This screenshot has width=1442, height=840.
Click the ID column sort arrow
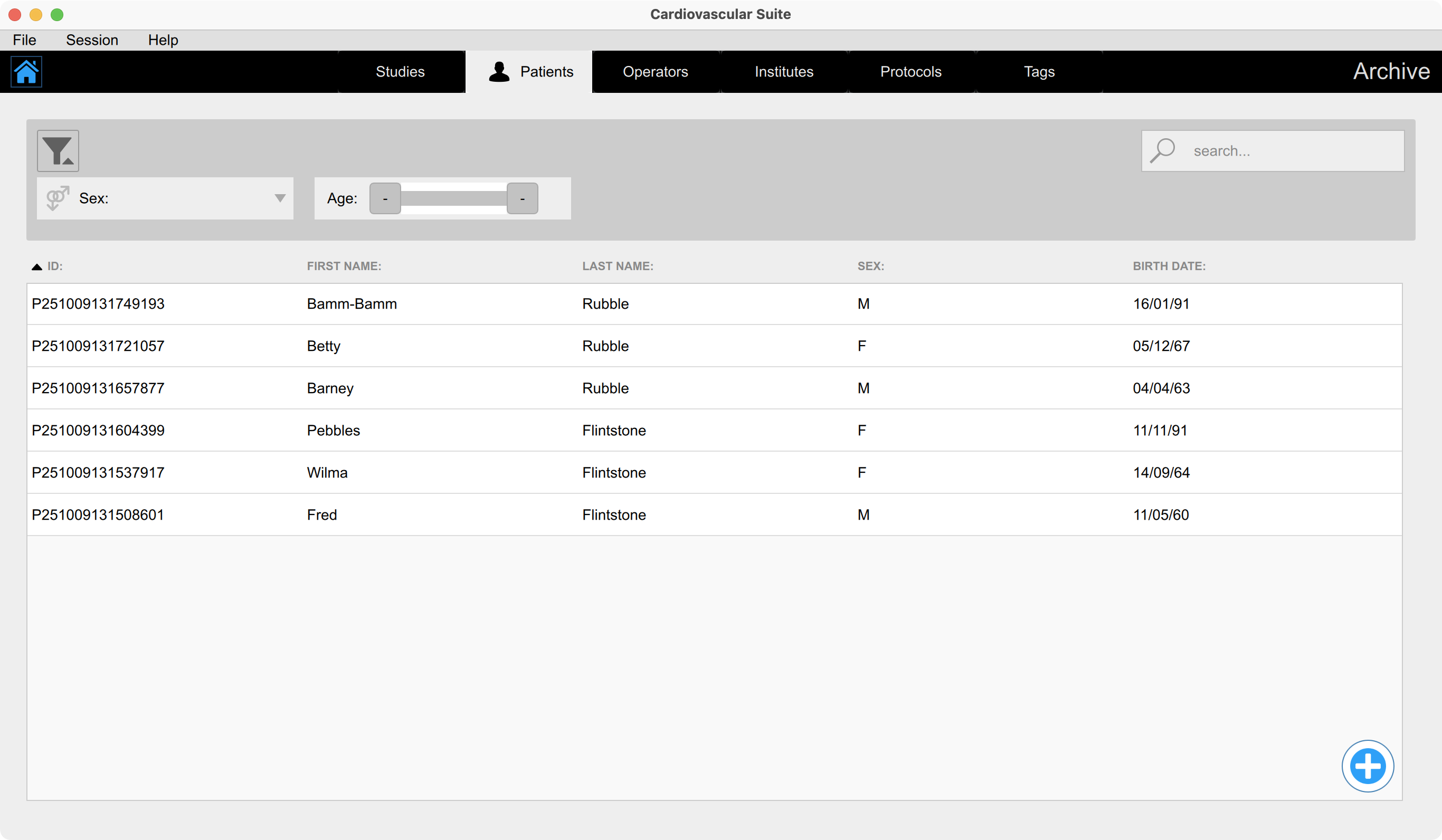coord(36,266)
